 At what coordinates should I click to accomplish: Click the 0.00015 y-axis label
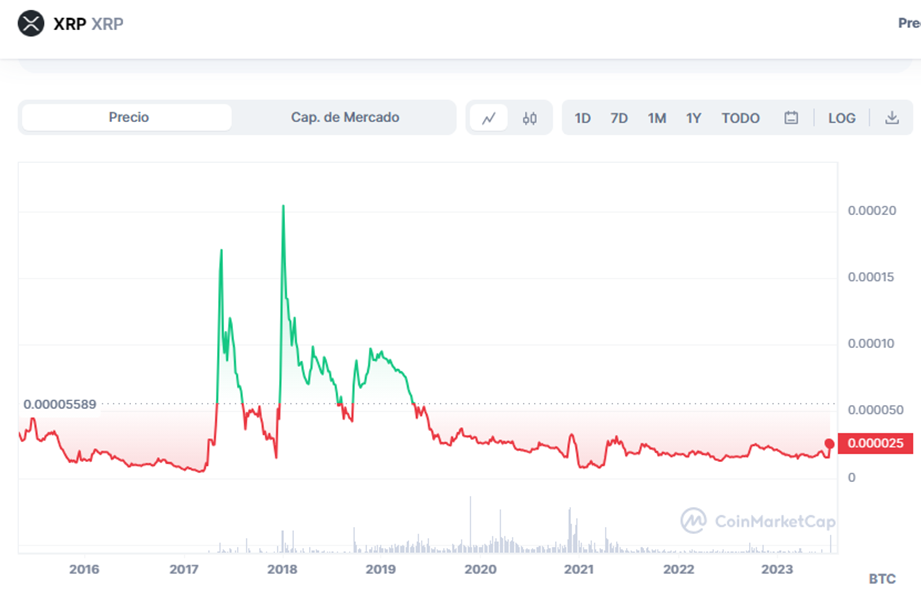coord(870,277)
